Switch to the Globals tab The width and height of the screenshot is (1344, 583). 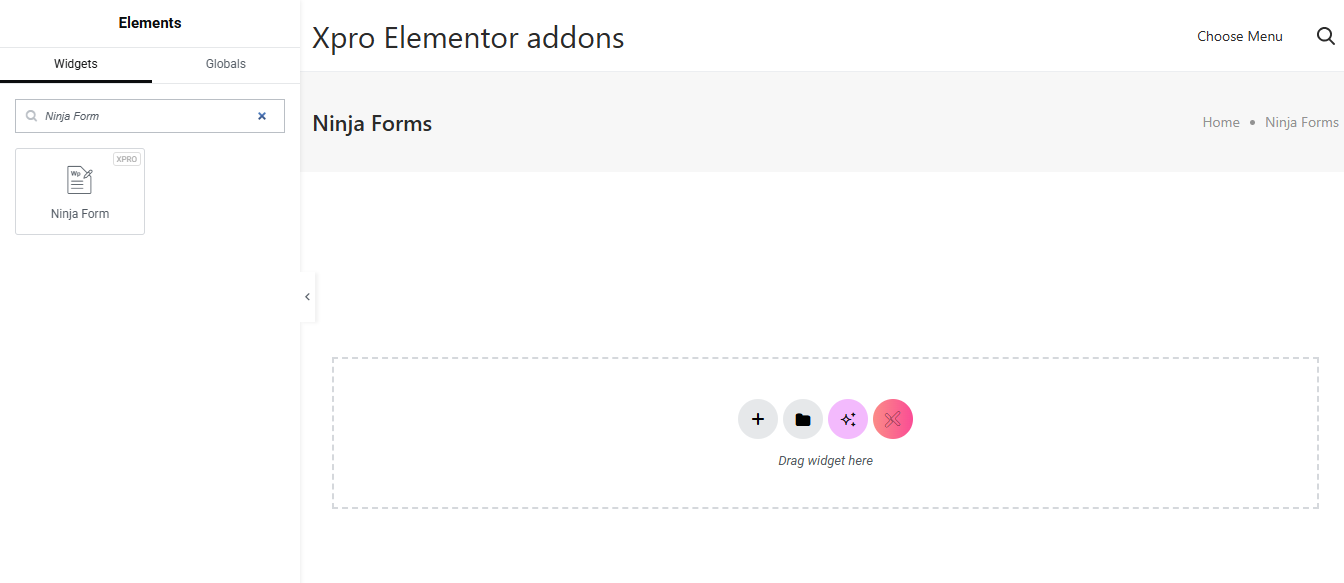pos(226,64)
